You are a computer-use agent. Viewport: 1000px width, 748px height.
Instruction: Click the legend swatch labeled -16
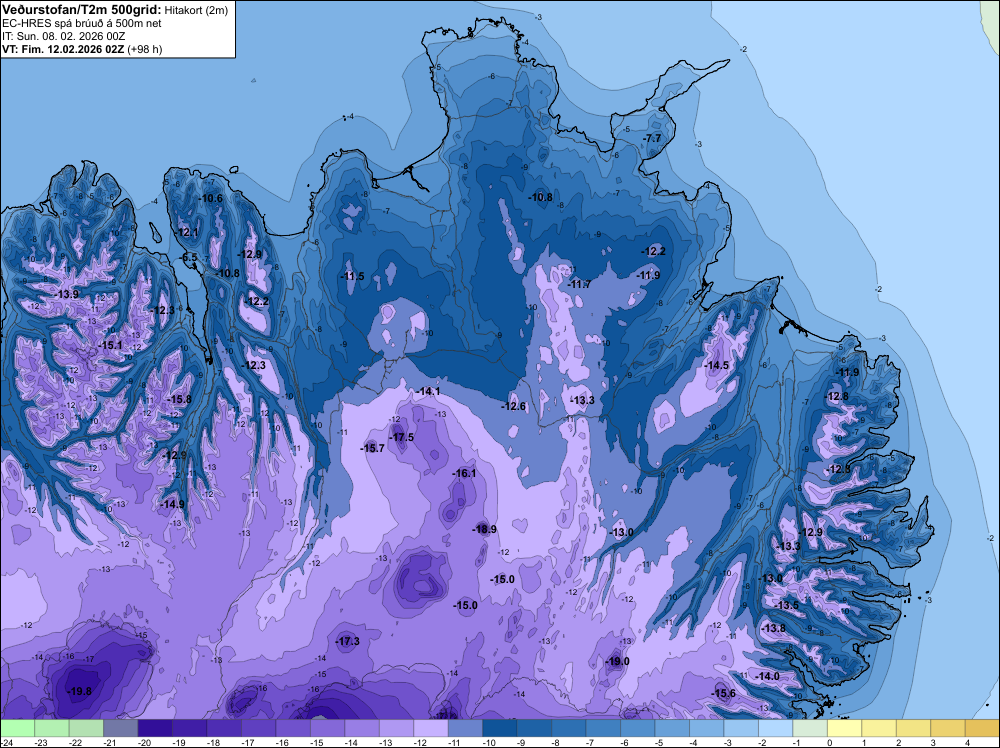pyautogui.click(x=293, y=728)
